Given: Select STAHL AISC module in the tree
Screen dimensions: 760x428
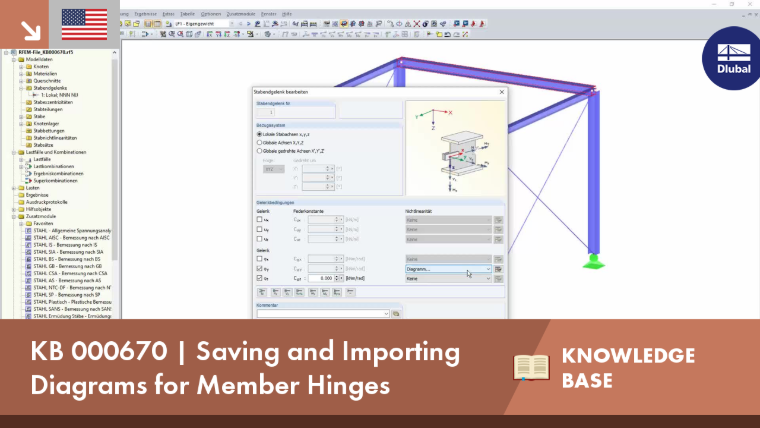Looking at the screenshot, I should [71, 238].
